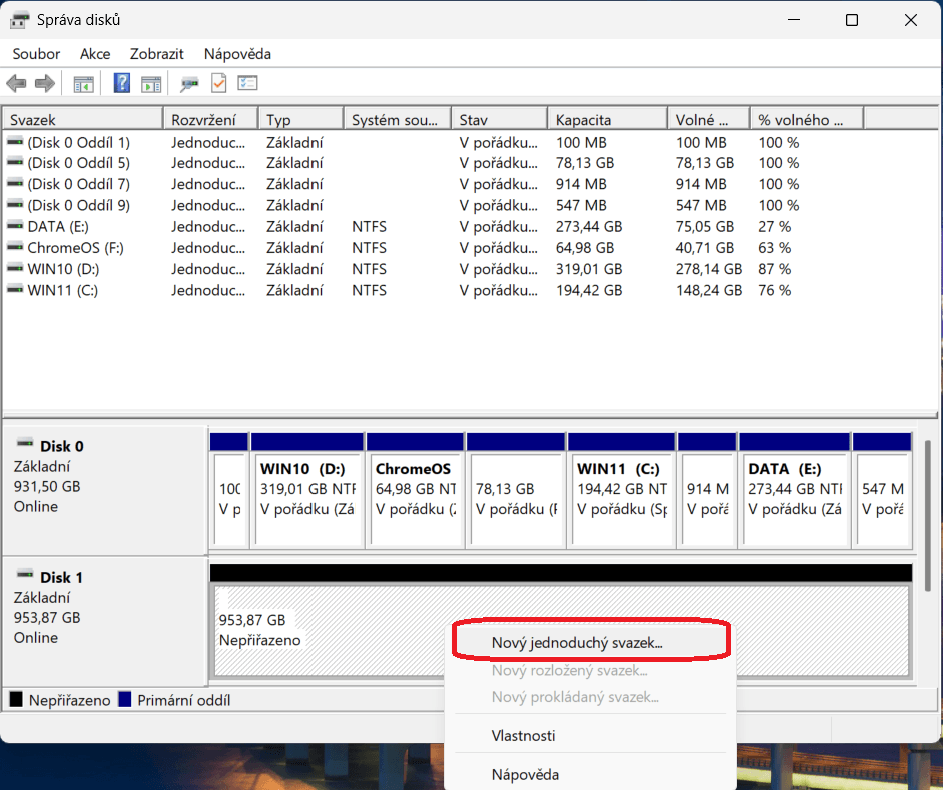Select the ChromeOS (F:) volume row

[76, 248]
